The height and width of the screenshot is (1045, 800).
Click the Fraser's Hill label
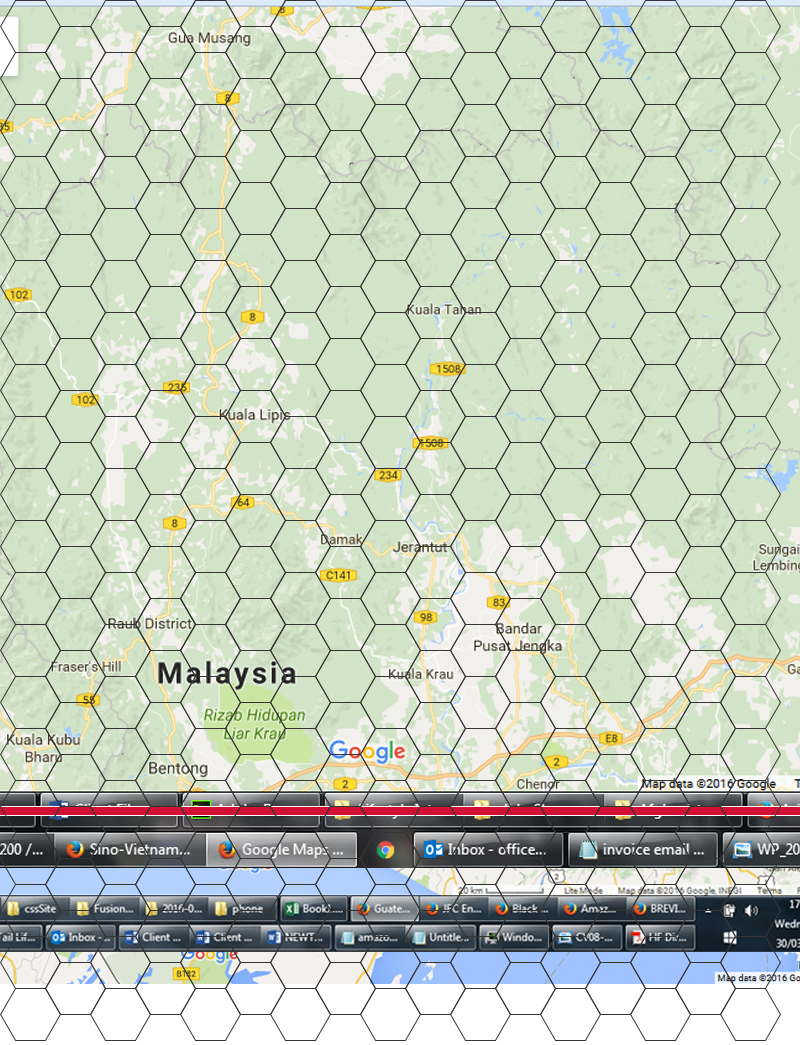point(86,666)
